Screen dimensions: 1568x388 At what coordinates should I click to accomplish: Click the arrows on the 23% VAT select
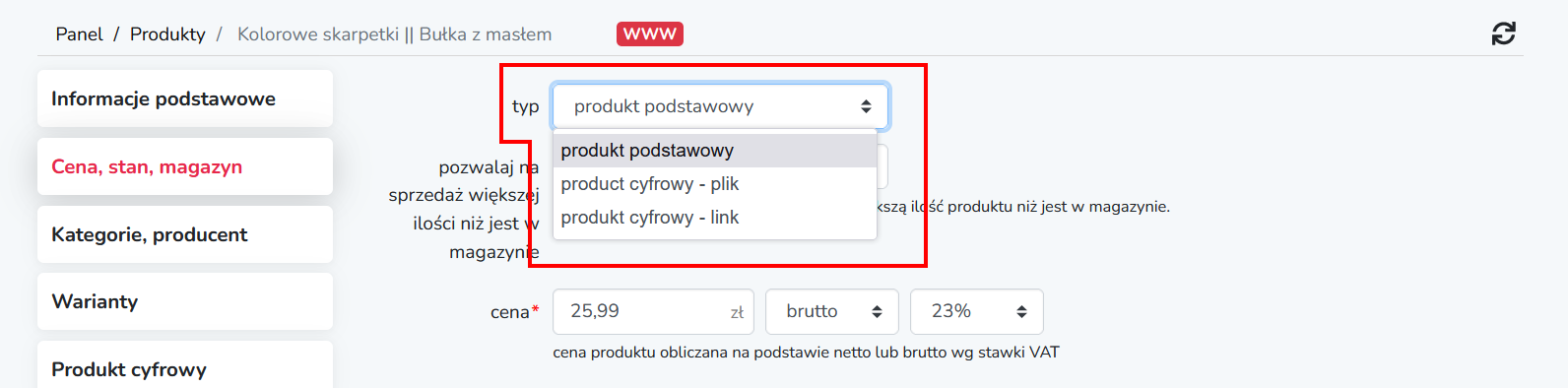[1021, 312]
